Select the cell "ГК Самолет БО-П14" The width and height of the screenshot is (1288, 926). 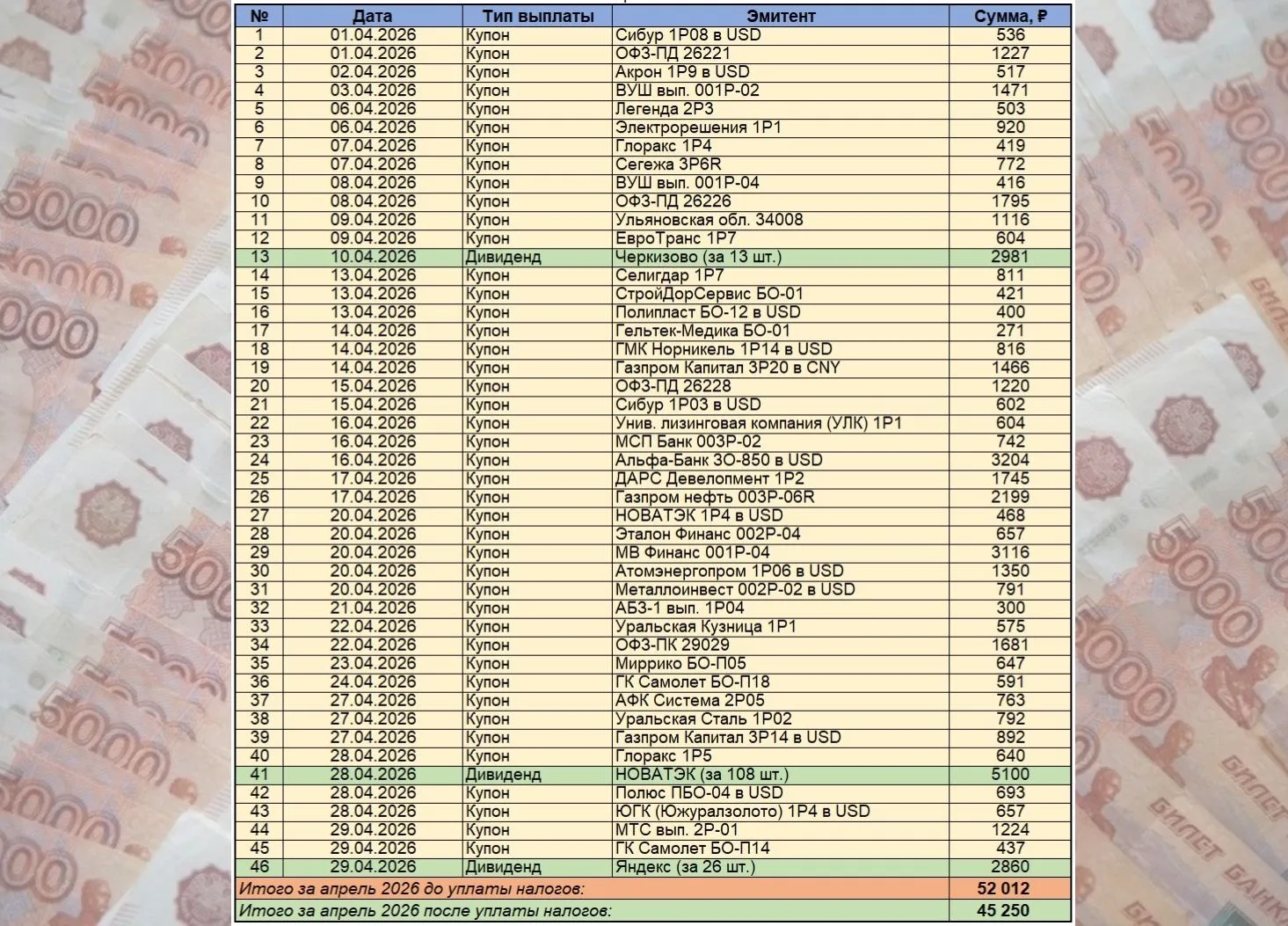(x=781, y=848)
